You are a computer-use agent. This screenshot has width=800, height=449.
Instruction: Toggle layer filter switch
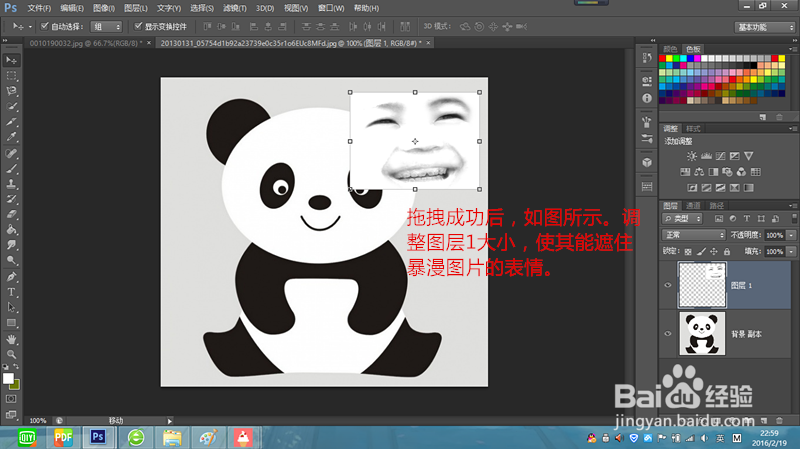[x=794, y=218]
